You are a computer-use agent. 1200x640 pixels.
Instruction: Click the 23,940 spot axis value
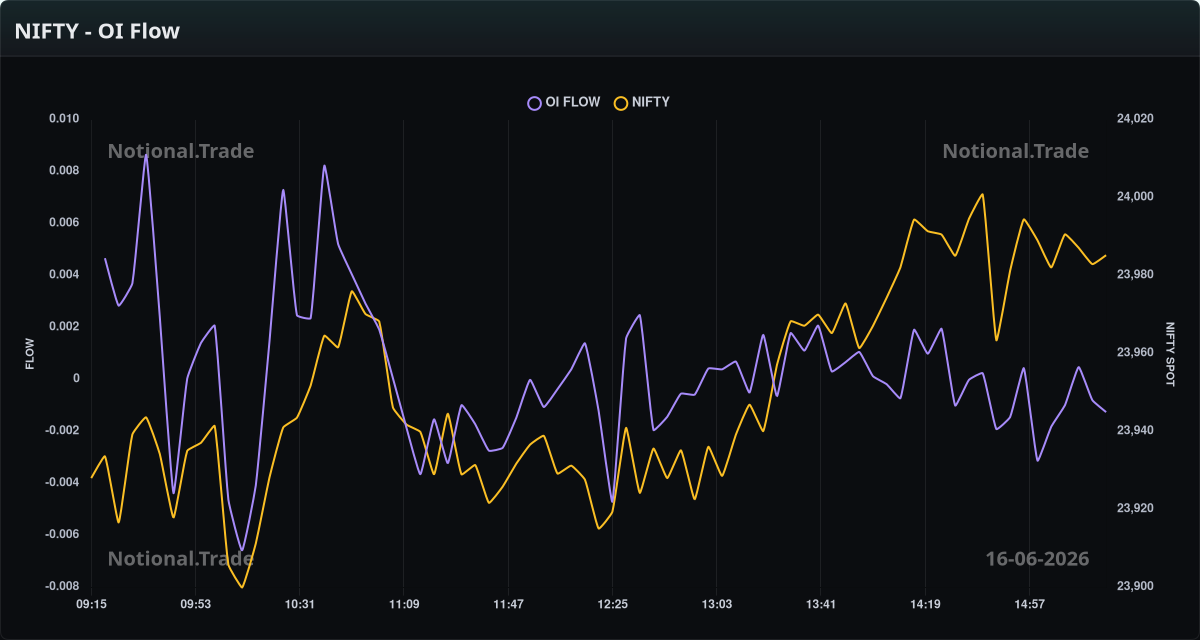[x=1135, y=431]
